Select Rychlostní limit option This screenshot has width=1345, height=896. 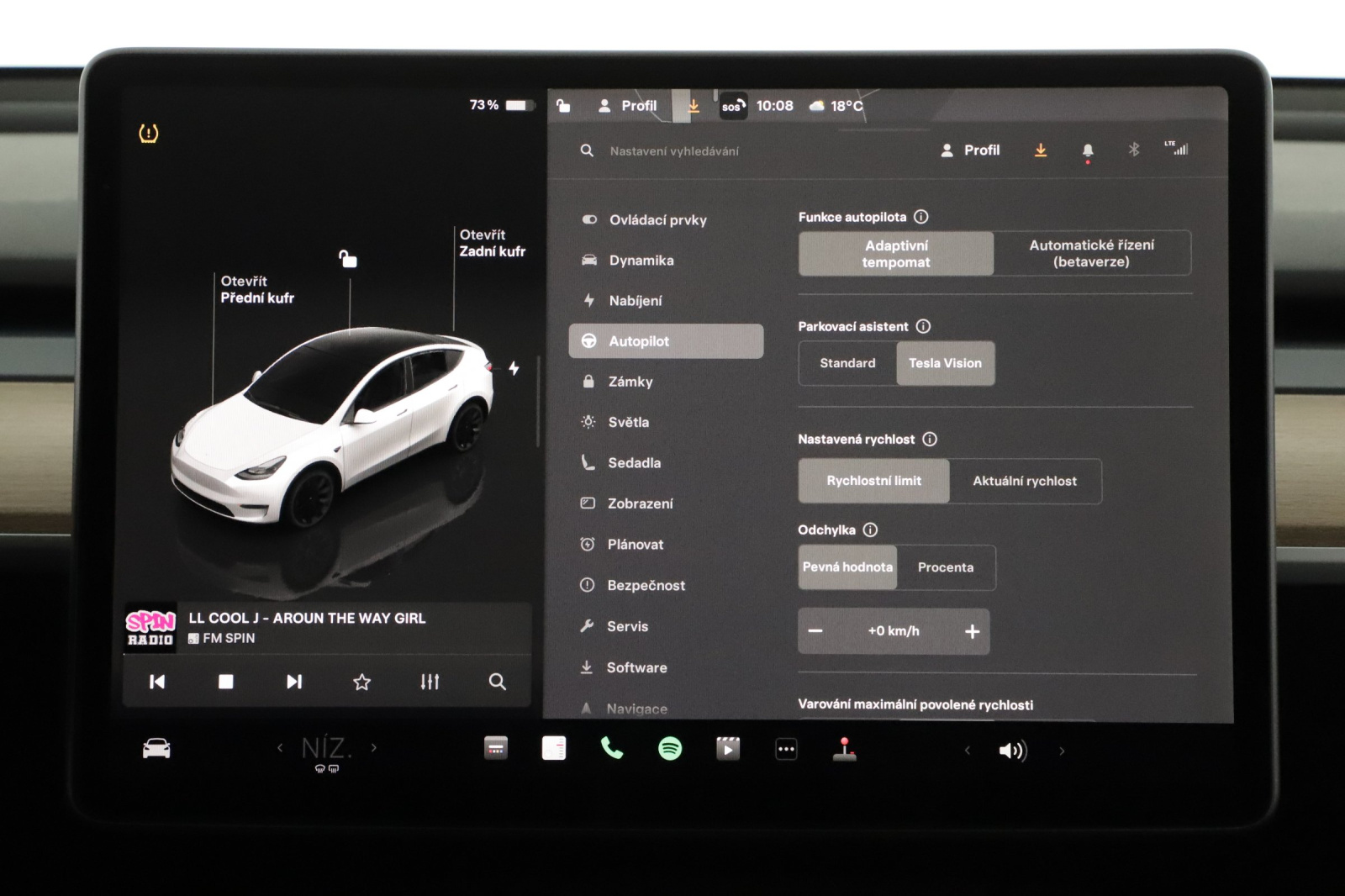(x=873, y=481)
